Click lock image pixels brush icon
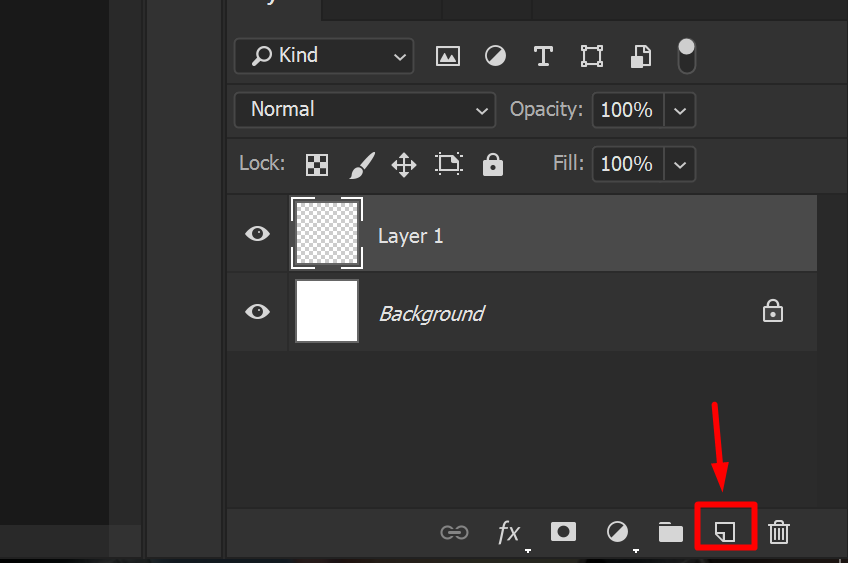The width and height of the screenshot is (848, 563). pyautogui.click(x=361, y=165)
